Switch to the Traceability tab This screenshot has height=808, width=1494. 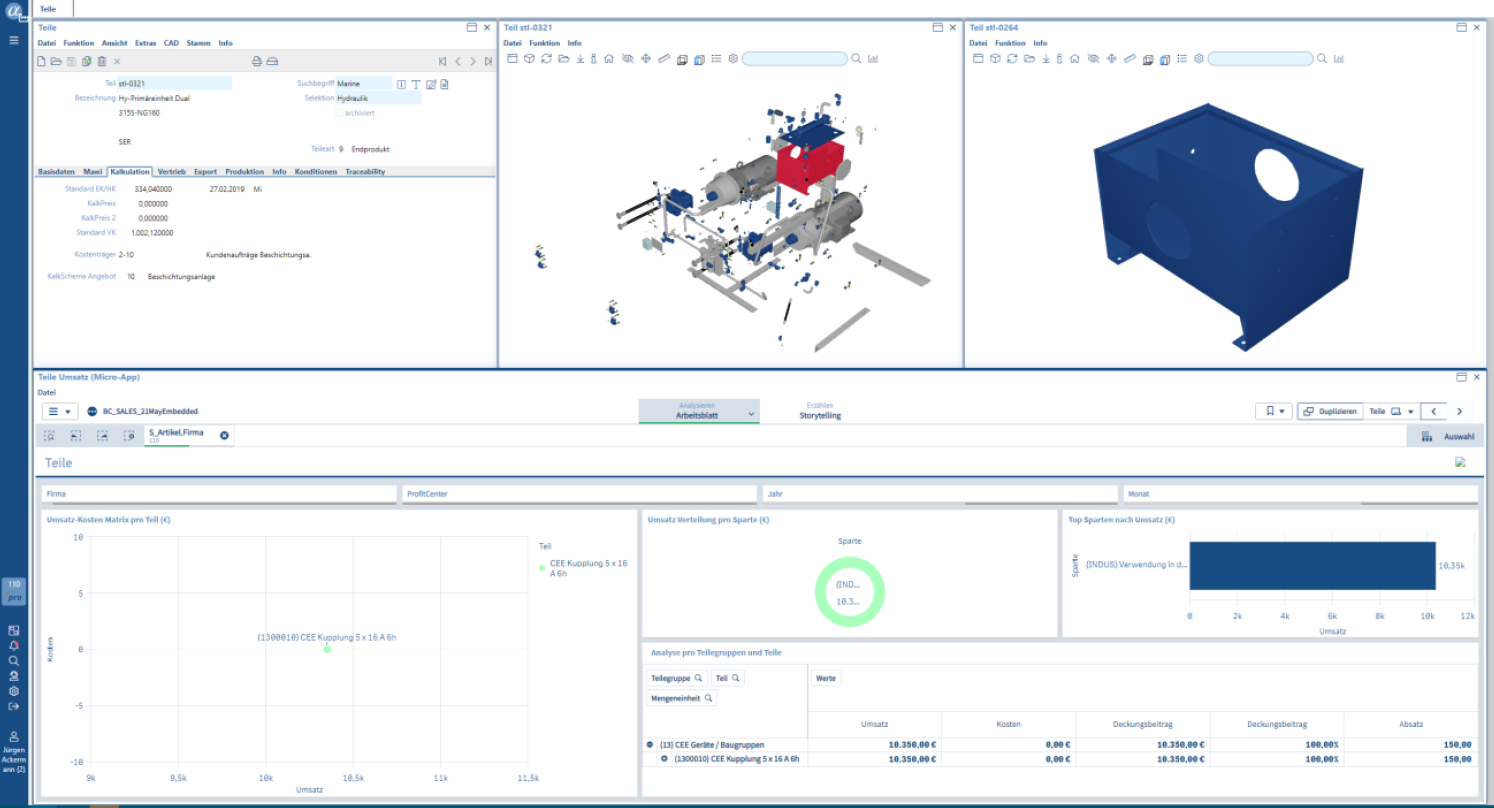click(365, 172)
